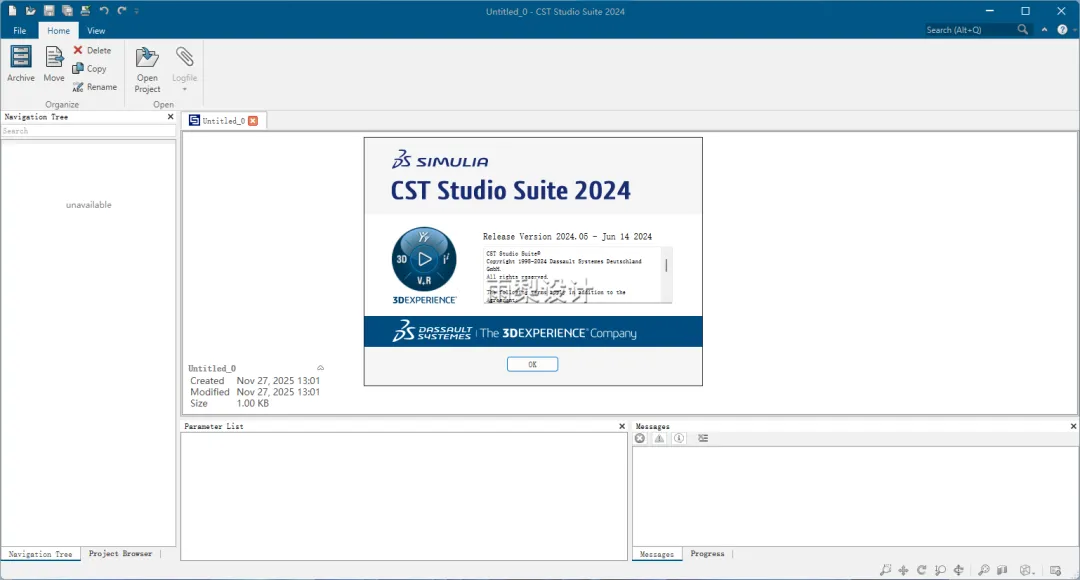Click the 3DEXPERIENCE compass logo

[424, 259]
